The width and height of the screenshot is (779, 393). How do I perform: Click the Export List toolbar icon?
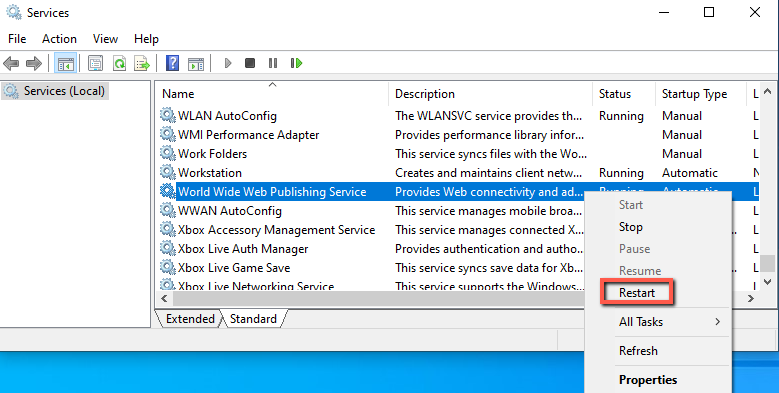tap(142, 63)
